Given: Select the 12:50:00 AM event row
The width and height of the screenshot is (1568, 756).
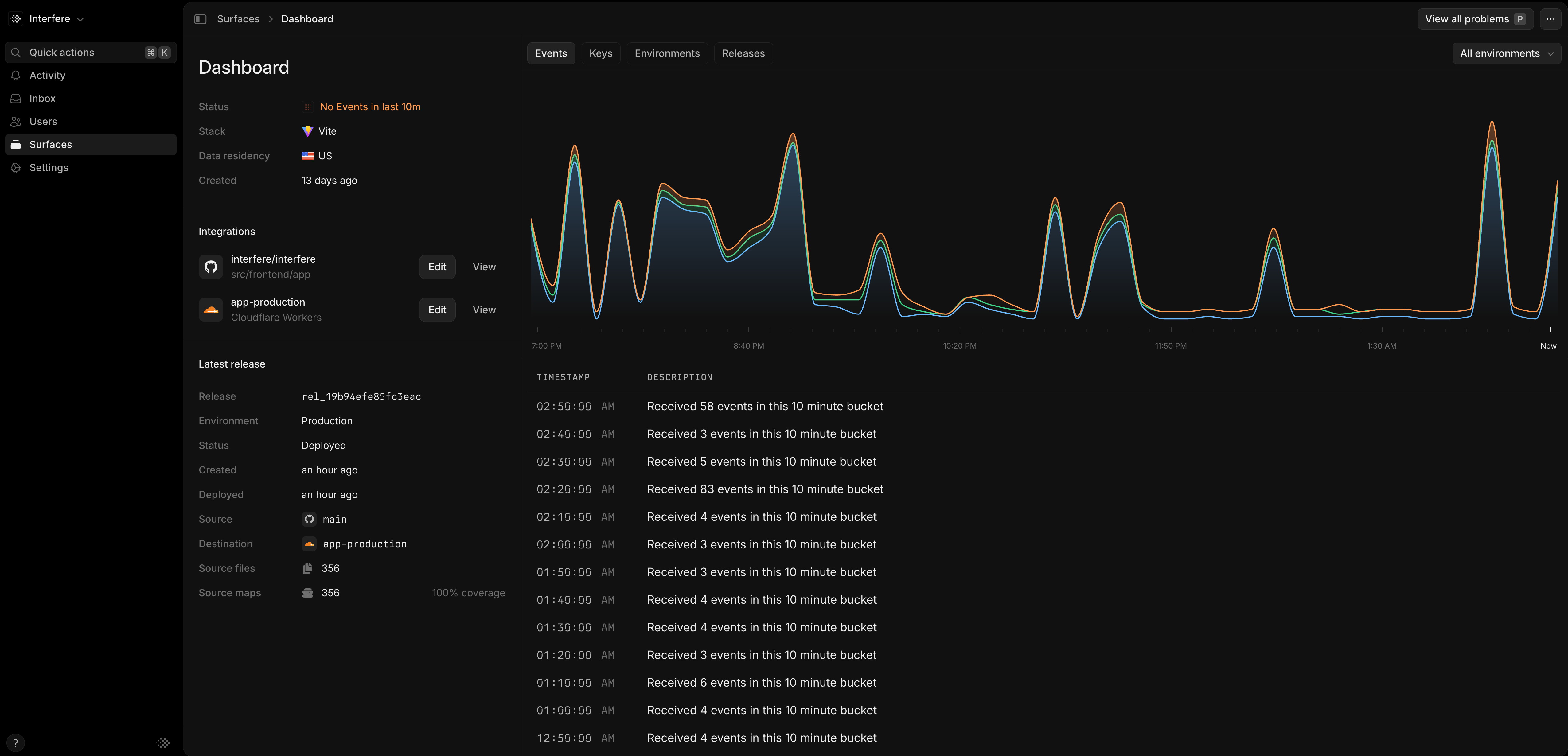Looking at the screenshot, I should [x=1044, y=738].
